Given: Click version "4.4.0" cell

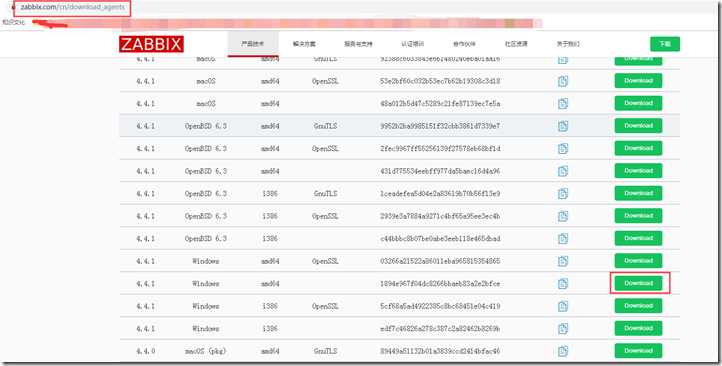Looking at the screenshot, I should (146, 351).
